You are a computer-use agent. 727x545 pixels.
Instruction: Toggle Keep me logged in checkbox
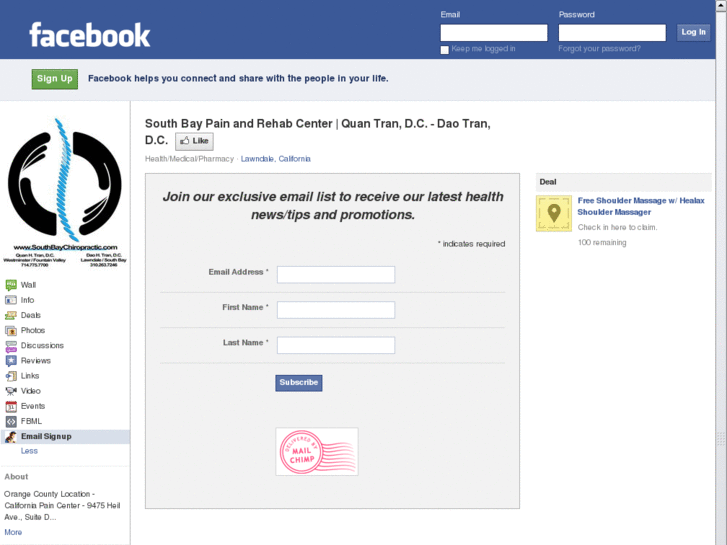(x=445, y=50)
